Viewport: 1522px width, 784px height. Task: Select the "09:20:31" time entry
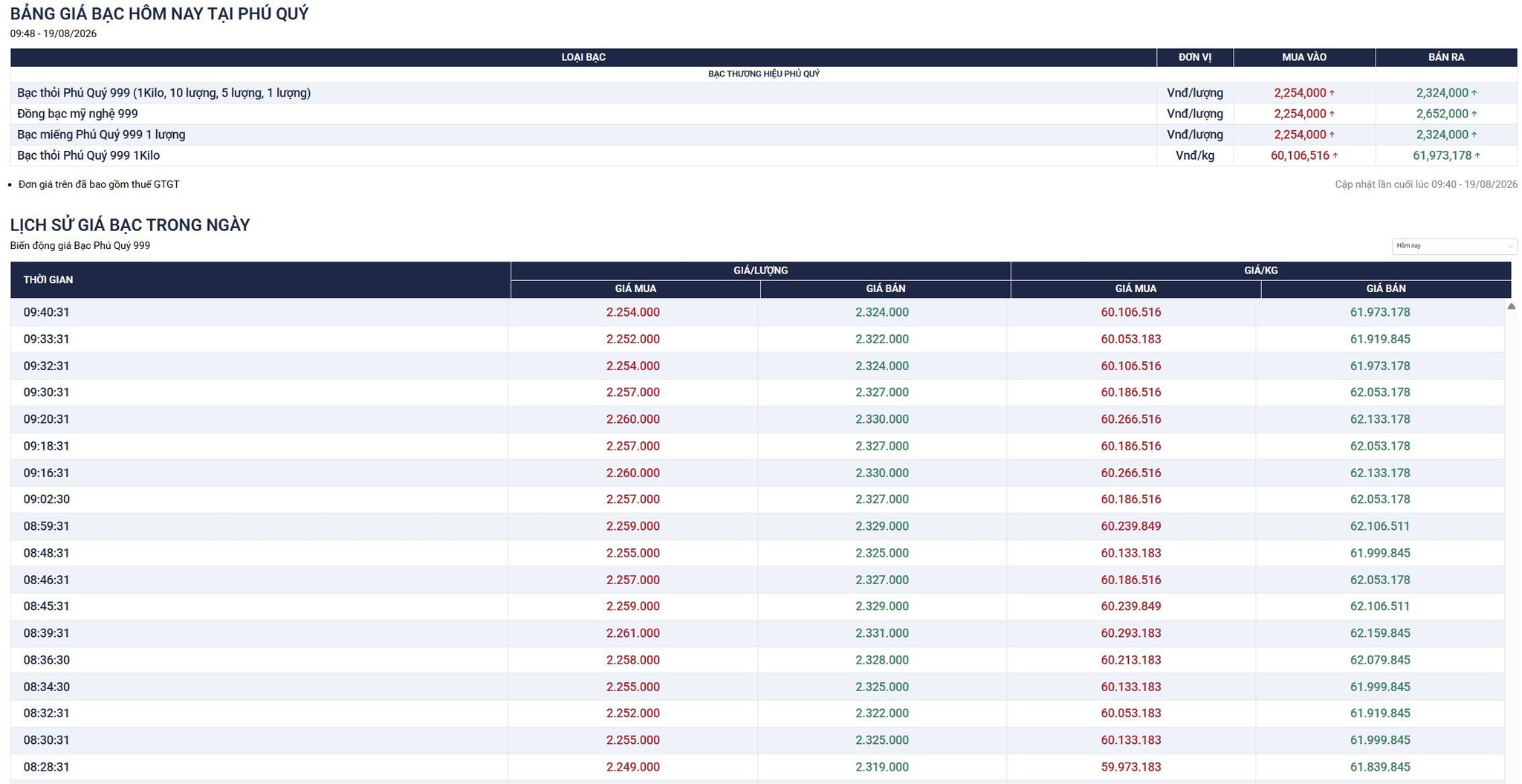tap(46, 419)
